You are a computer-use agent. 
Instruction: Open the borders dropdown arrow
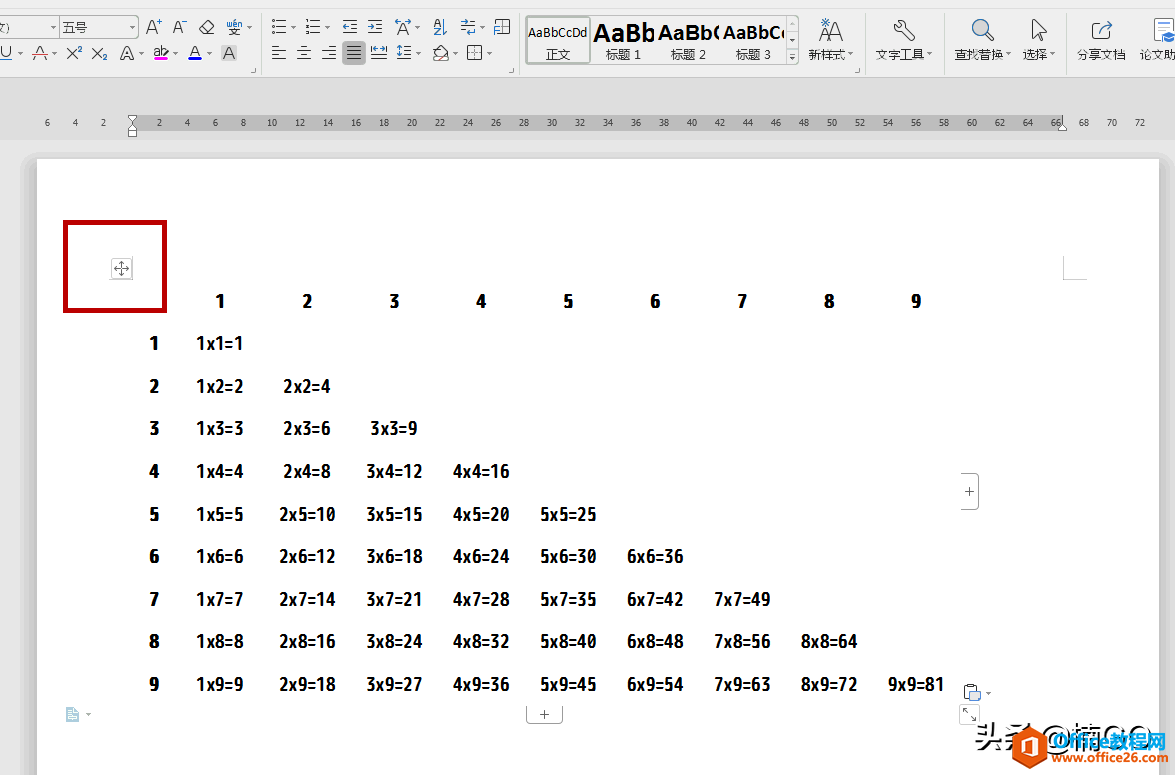click(489, 53)
